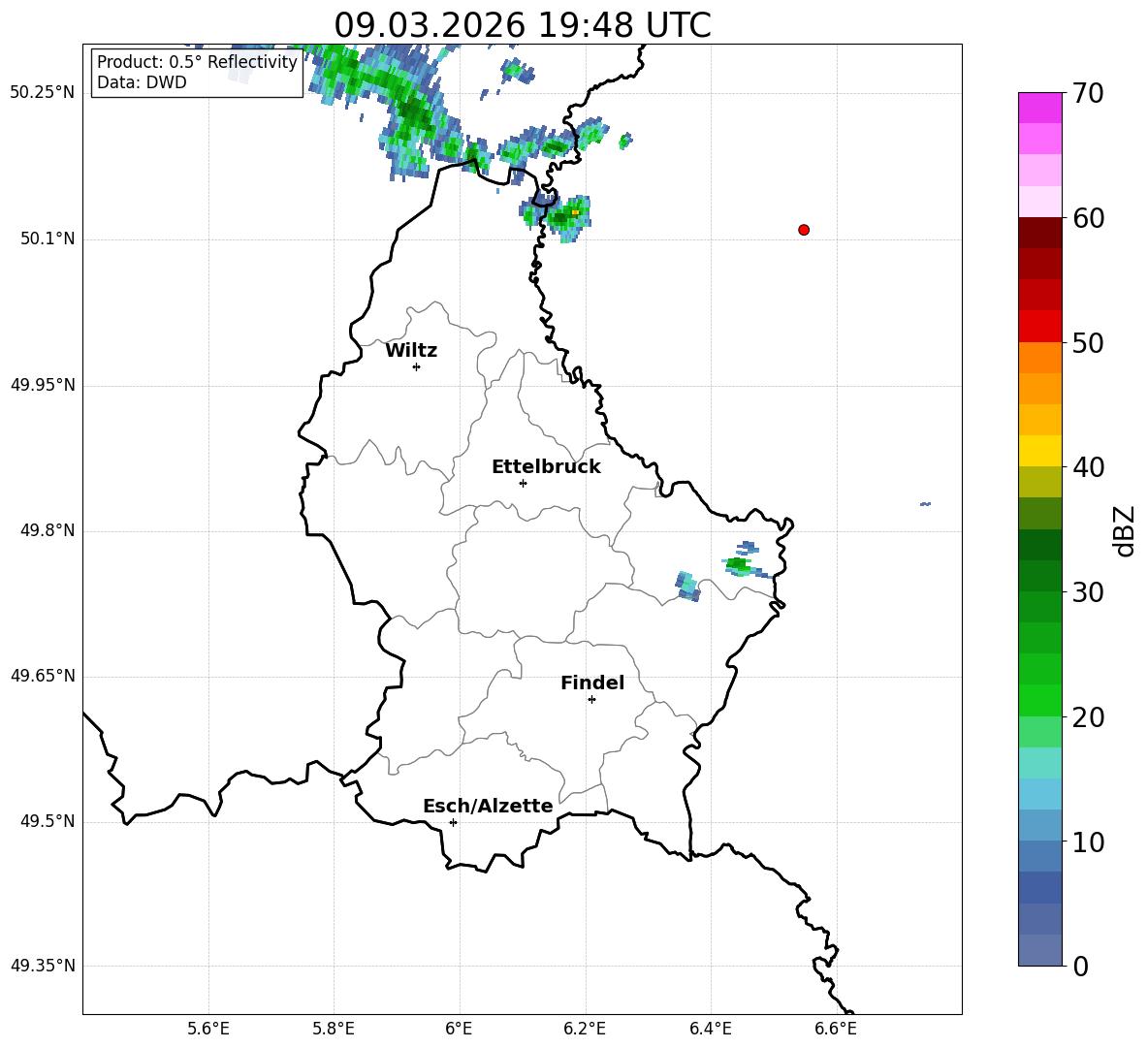Screen dimensions: 1148x1048
Task: Click the 6.2°E longitude label
Action: tap(585, 1030)
